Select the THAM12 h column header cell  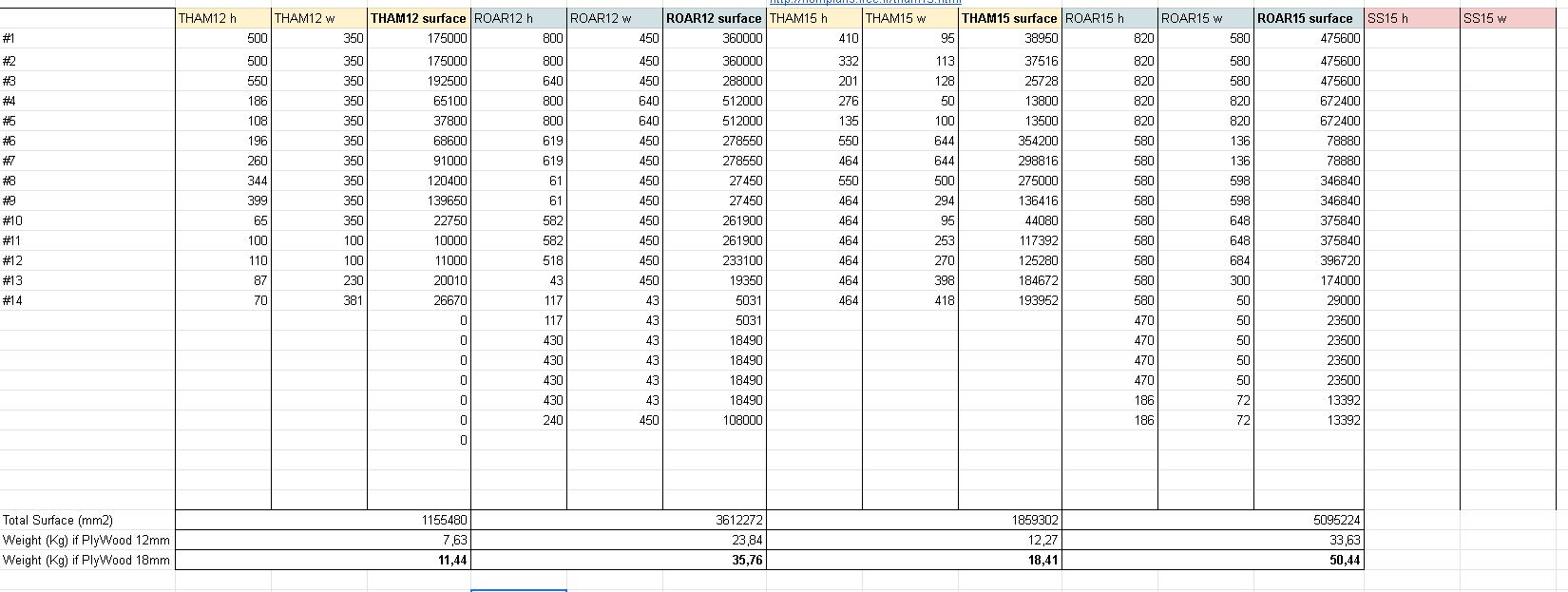223,18
